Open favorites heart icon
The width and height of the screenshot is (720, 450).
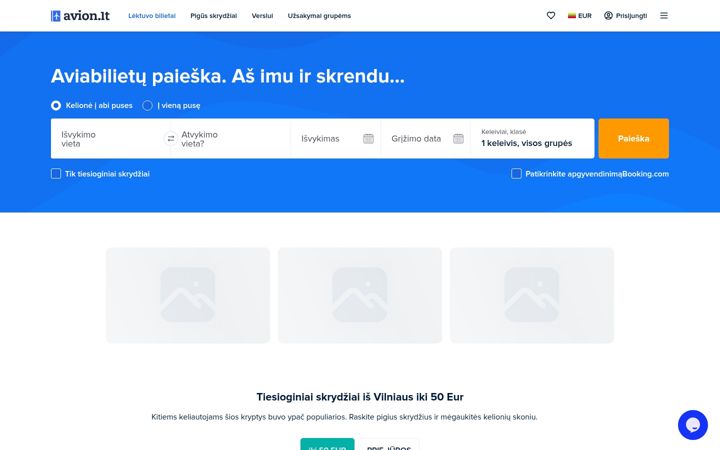click(x=551, y=16)
